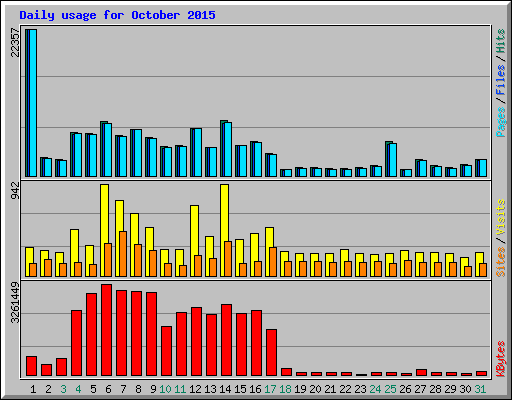Click the orange sites bar for day 7
Screen dimensions: 512x400
click(123, 254)
